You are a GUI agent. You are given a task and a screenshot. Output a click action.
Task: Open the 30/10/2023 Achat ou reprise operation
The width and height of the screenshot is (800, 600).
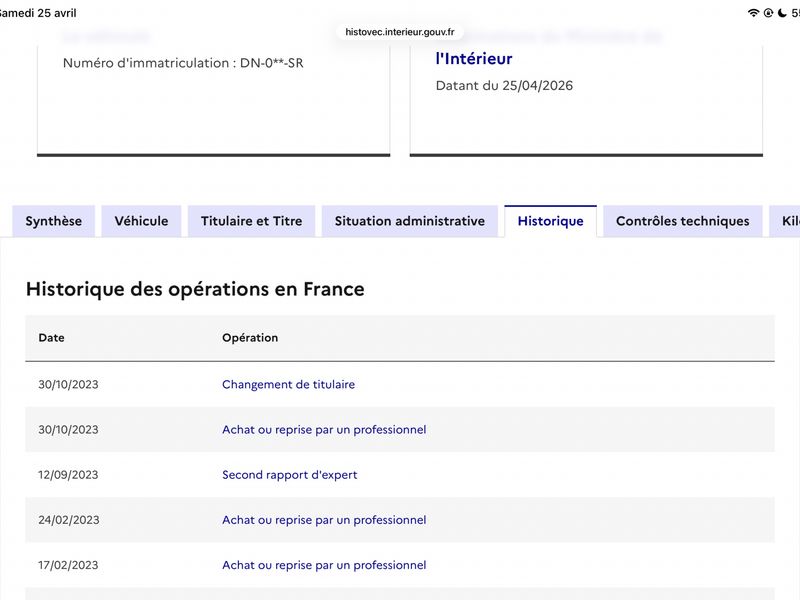tap(324, 429)
